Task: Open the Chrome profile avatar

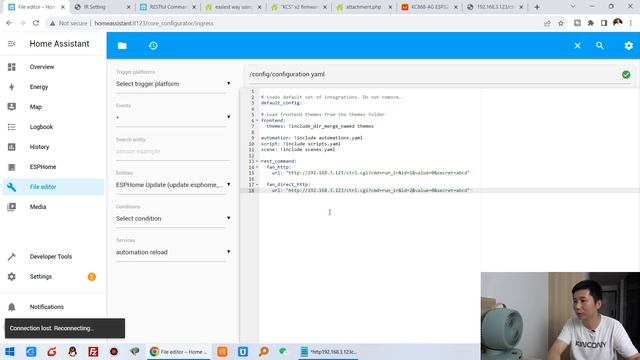Action: click(x=618, y=23)
